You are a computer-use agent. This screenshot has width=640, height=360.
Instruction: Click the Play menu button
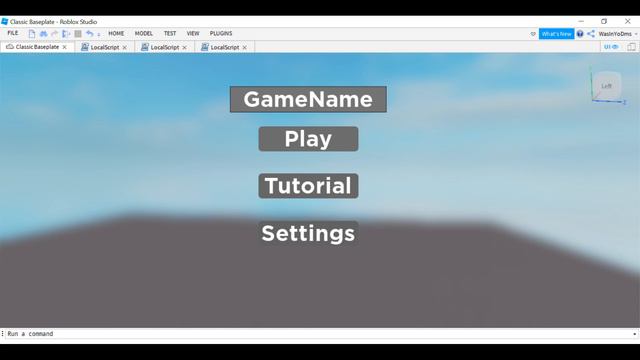308,139
